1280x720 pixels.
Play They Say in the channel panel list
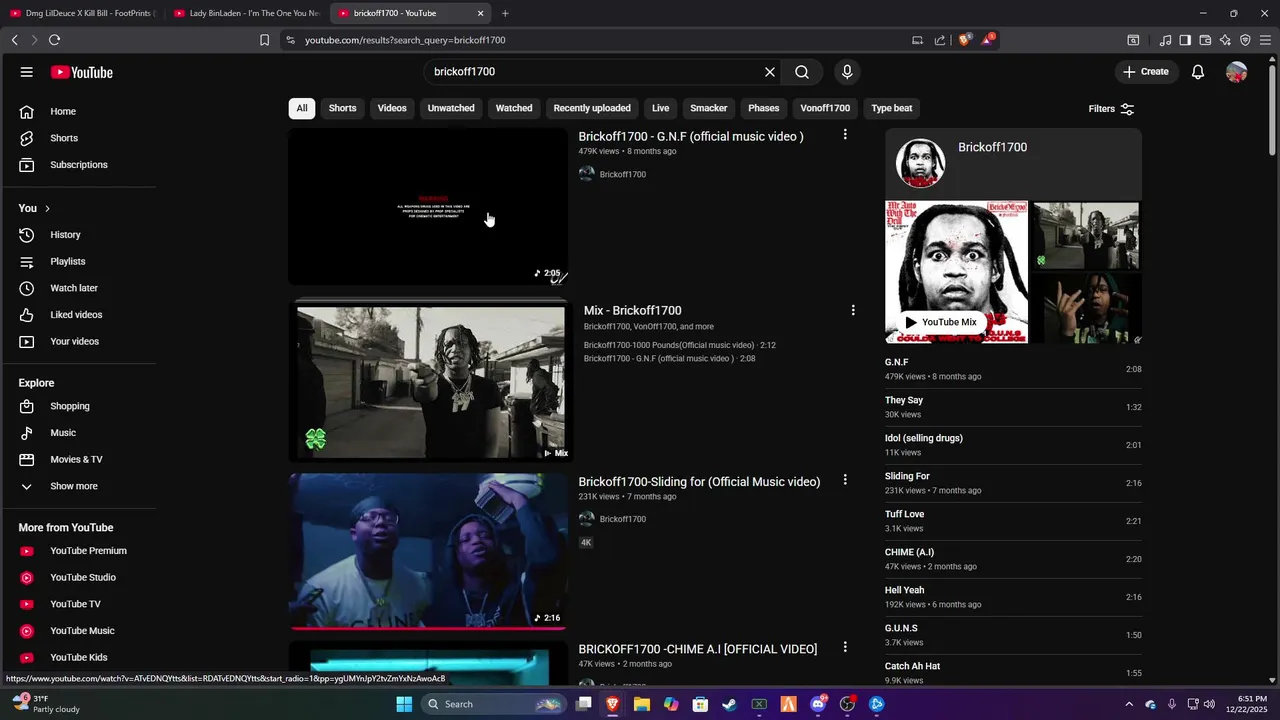[x=1013, y=407]
